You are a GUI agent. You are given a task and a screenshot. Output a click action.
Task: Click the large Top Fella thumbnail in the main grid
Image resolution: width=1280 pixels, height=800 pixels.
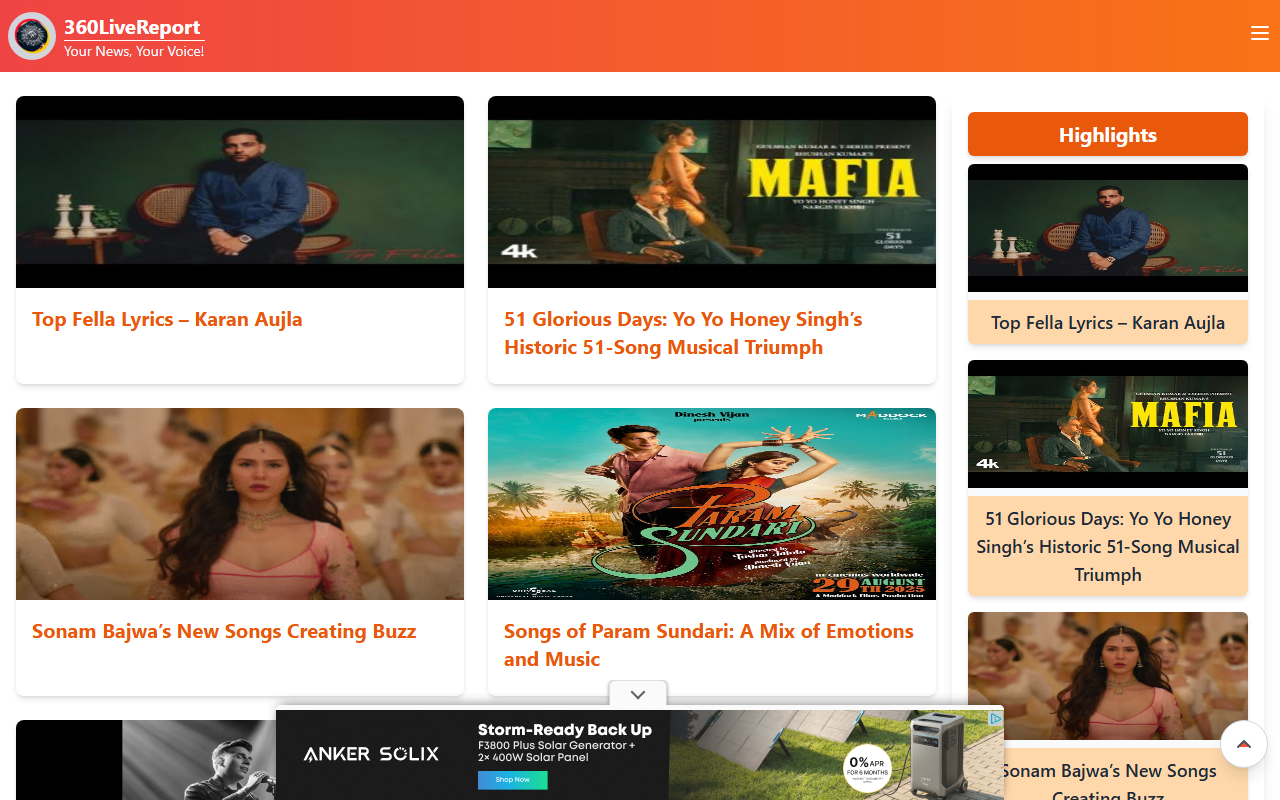pos(240,192)
